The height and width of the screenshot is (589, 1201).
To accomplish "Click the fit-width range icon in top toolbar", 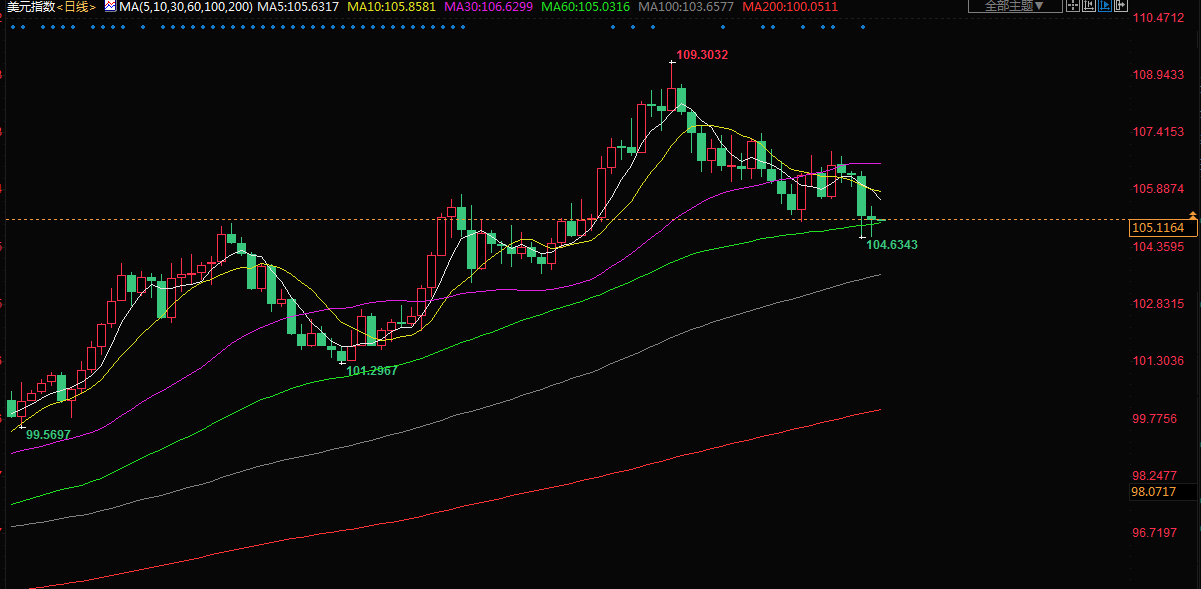I will point(1089,6).
